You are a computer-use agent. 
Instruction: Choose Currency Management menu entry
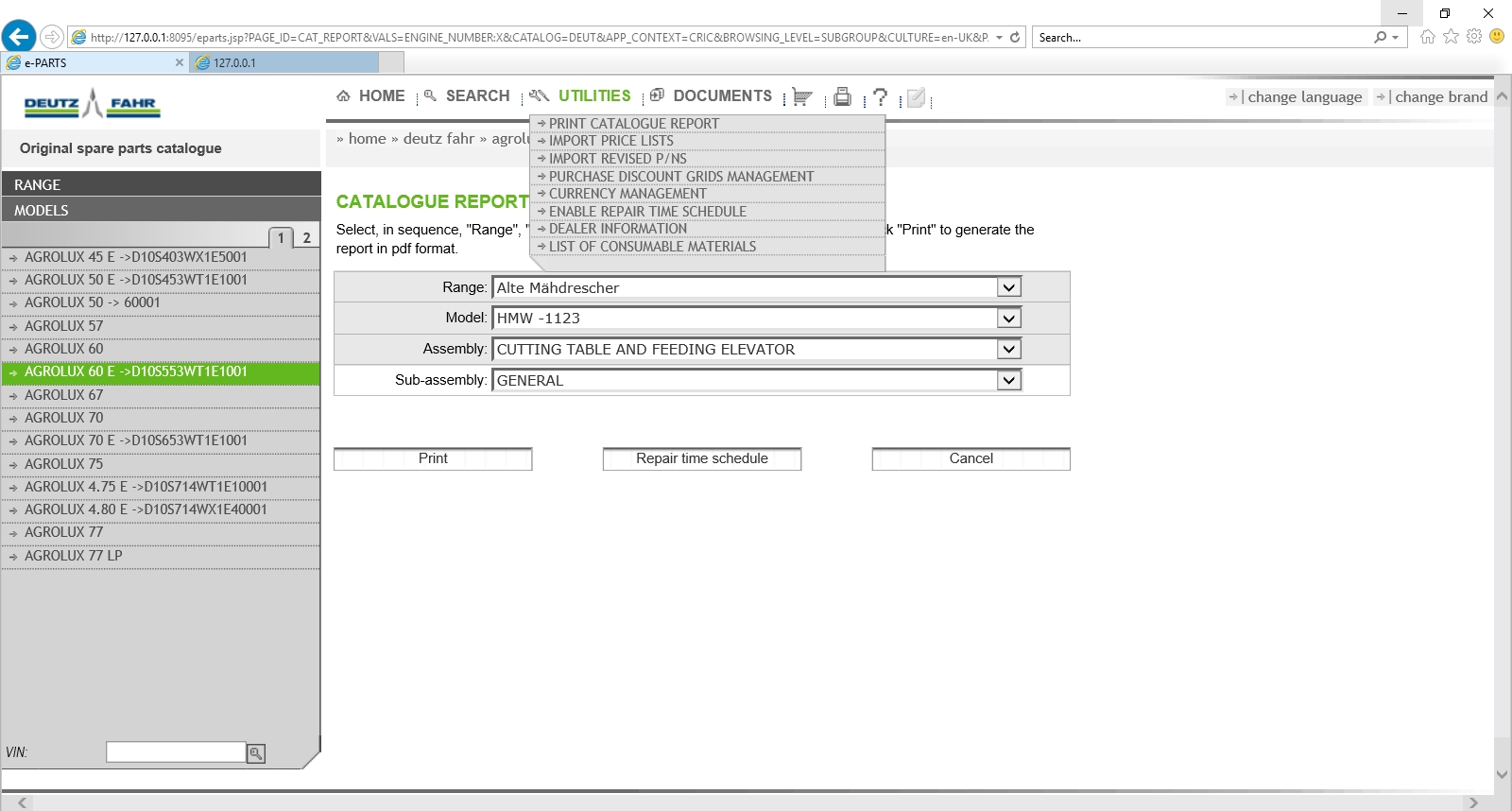(627, 194)
